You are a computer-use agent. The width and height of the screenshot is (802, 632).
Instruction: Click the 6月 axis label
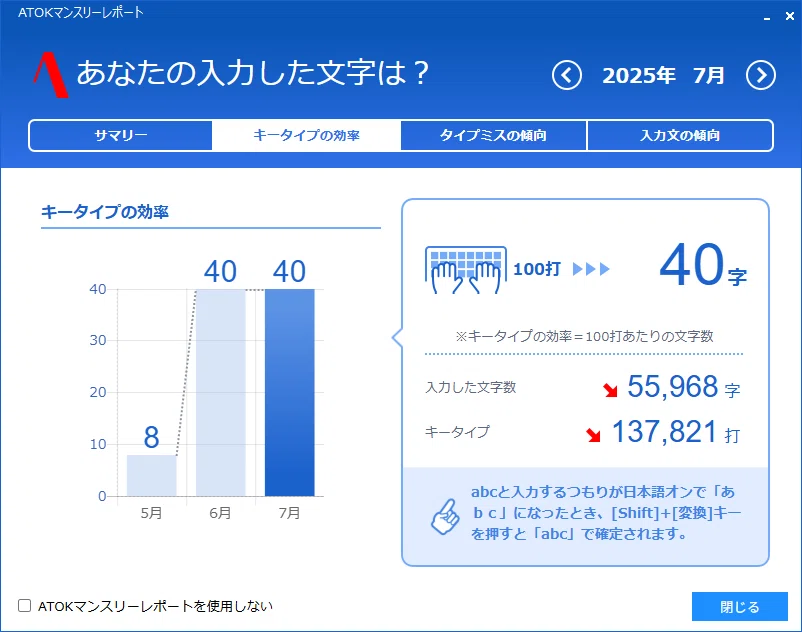coord(220,513)
